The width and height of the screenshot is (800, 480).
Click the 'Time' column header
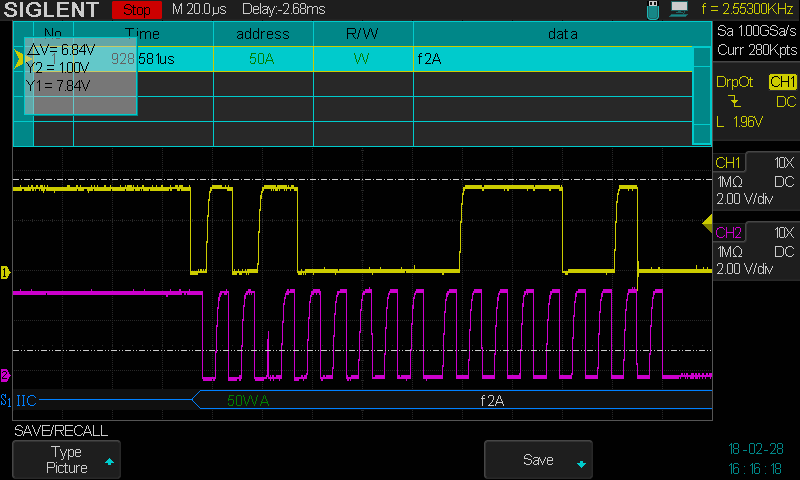click(x=142, y=34)
